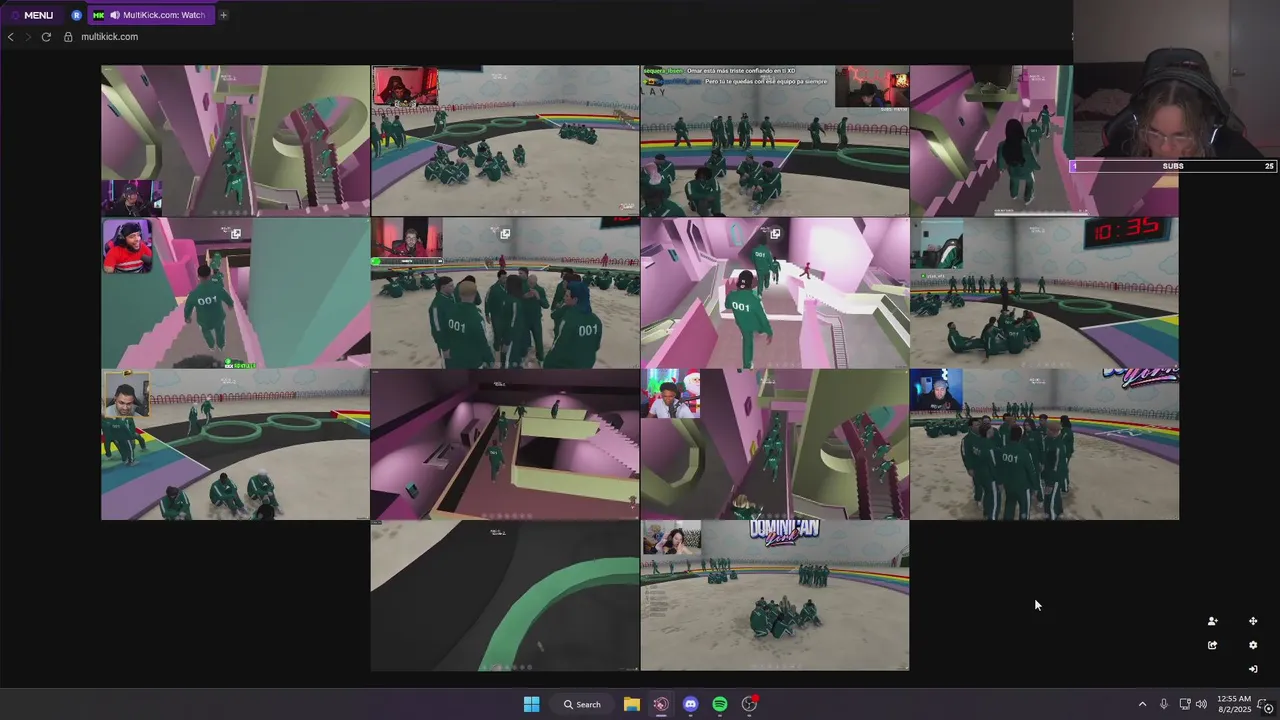Open the active browser taskbar icon

pos(661,704)
